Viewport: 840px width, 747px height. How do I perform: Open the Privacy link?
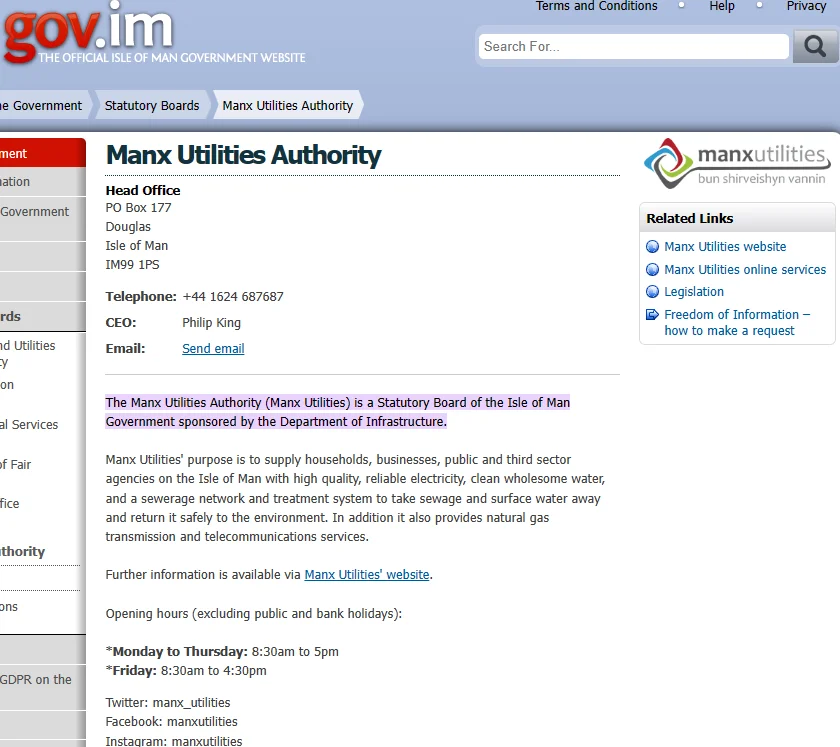click(x=806, y=6)
